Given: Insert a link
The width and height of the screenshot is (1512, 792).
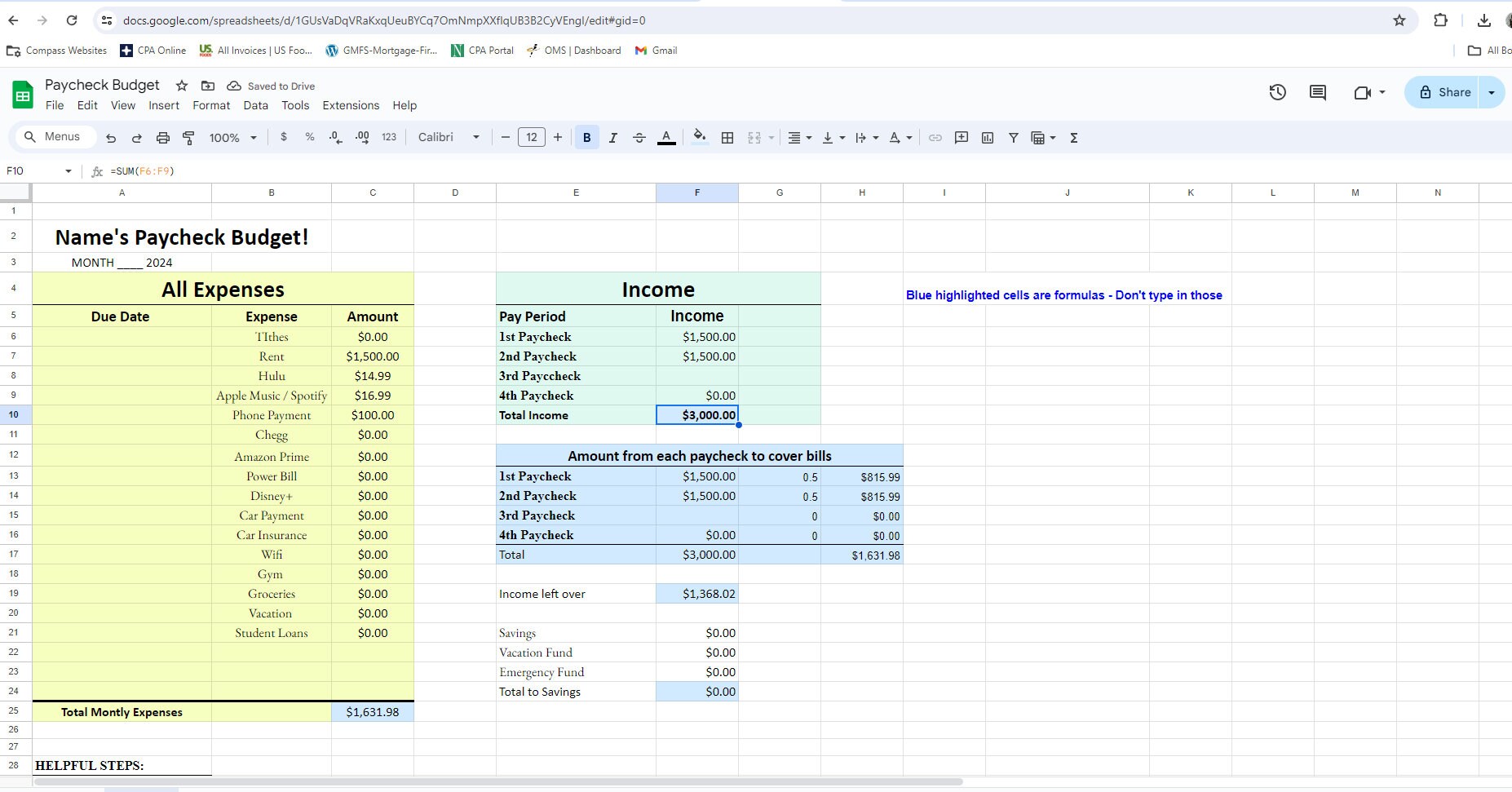Looking at the screenshot, I should [x=935, y=137].
